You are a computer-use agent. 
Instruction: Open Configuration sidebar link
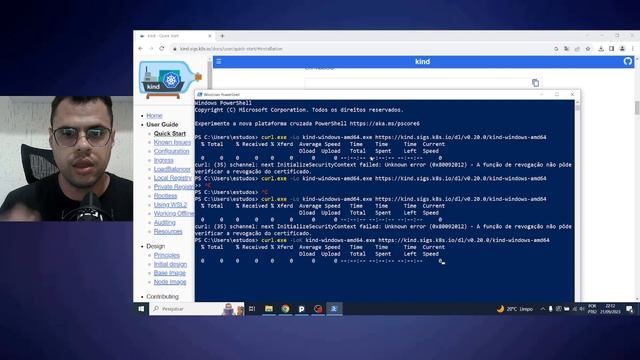click(171, 151)
